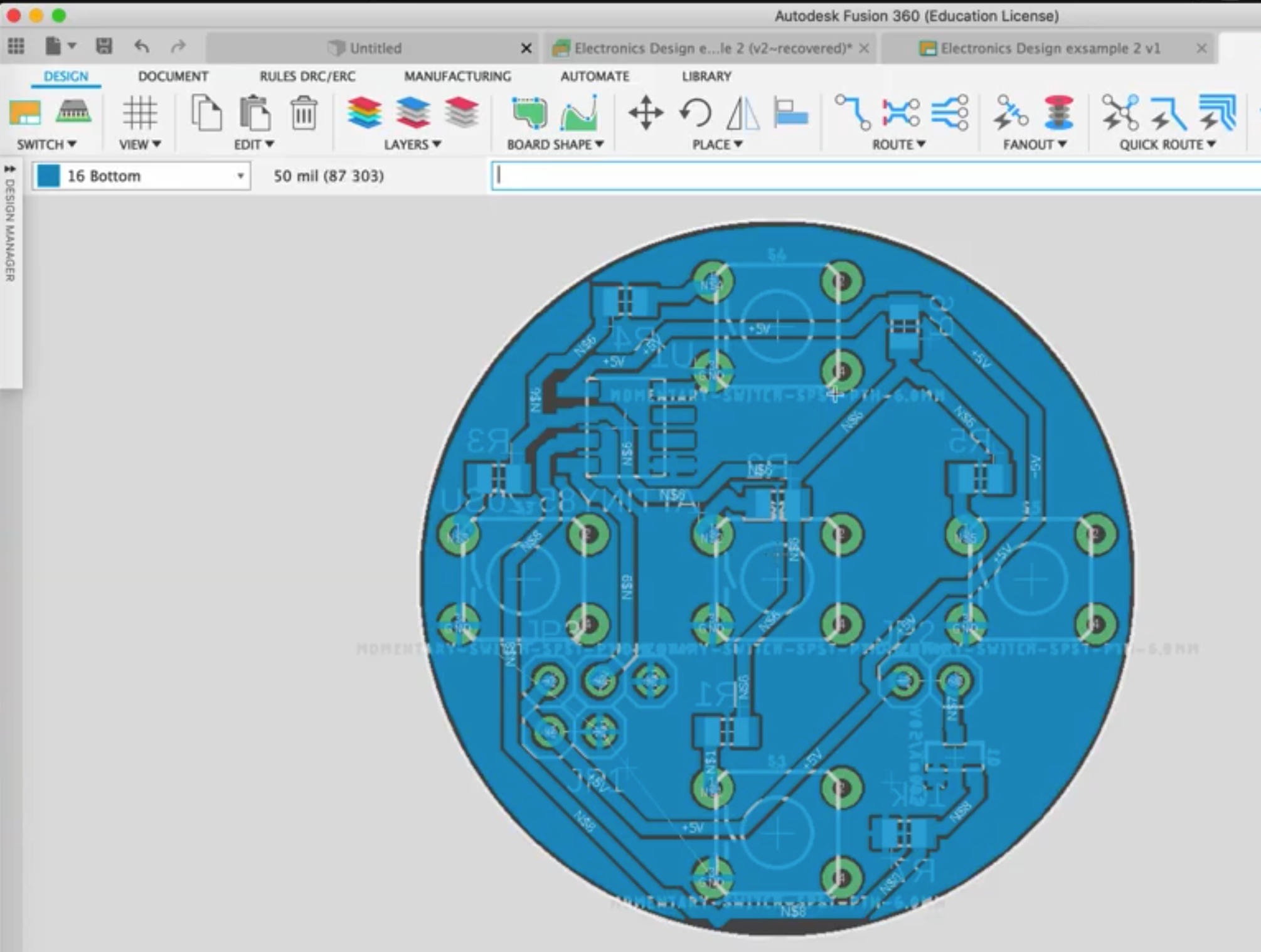Close the v2~recovered document tab
The height and width of the screenshot is (952, 1261).
(x=864, y=48)
